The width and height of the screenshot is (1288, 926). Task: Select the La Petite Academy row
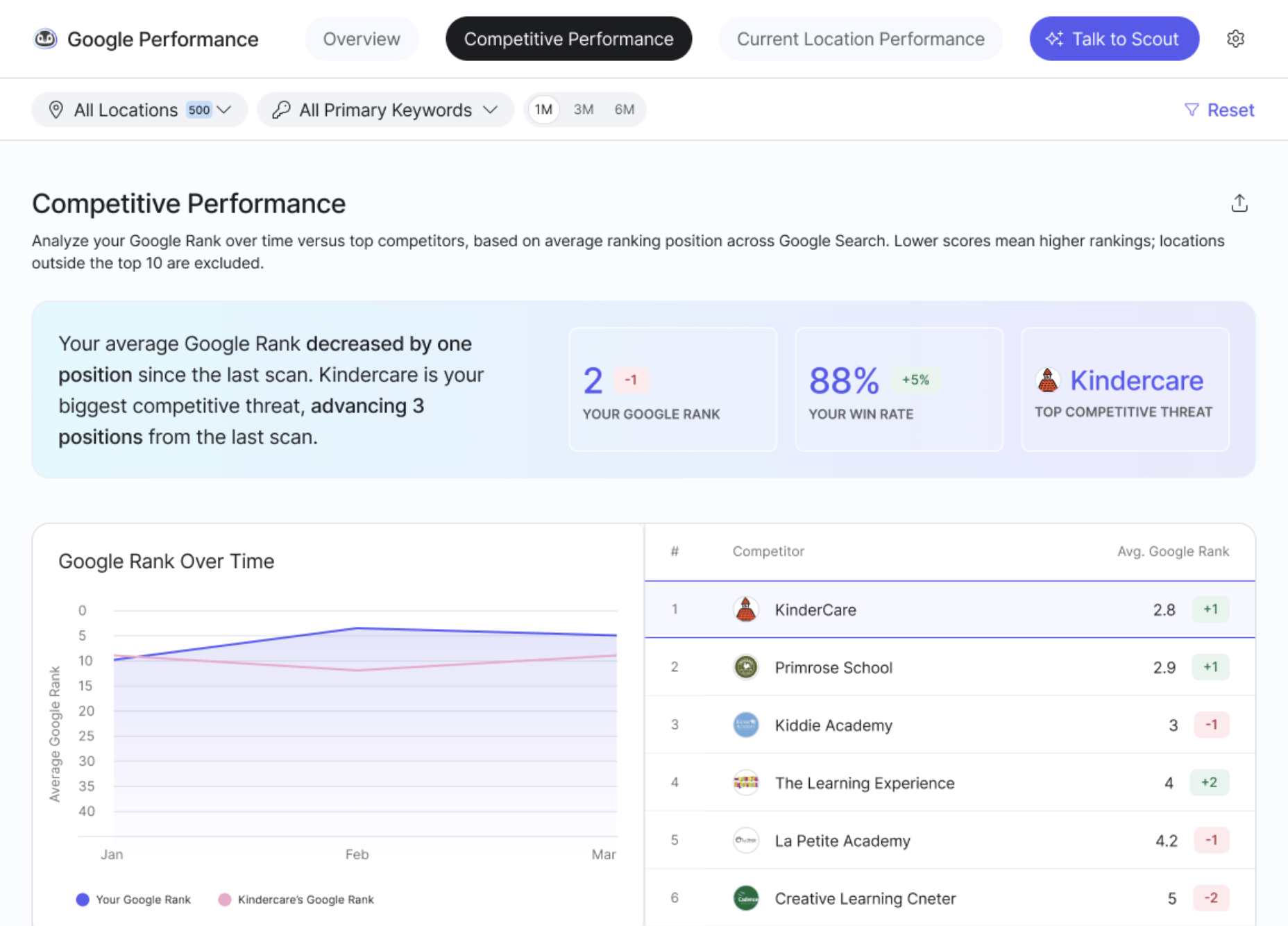950,840
